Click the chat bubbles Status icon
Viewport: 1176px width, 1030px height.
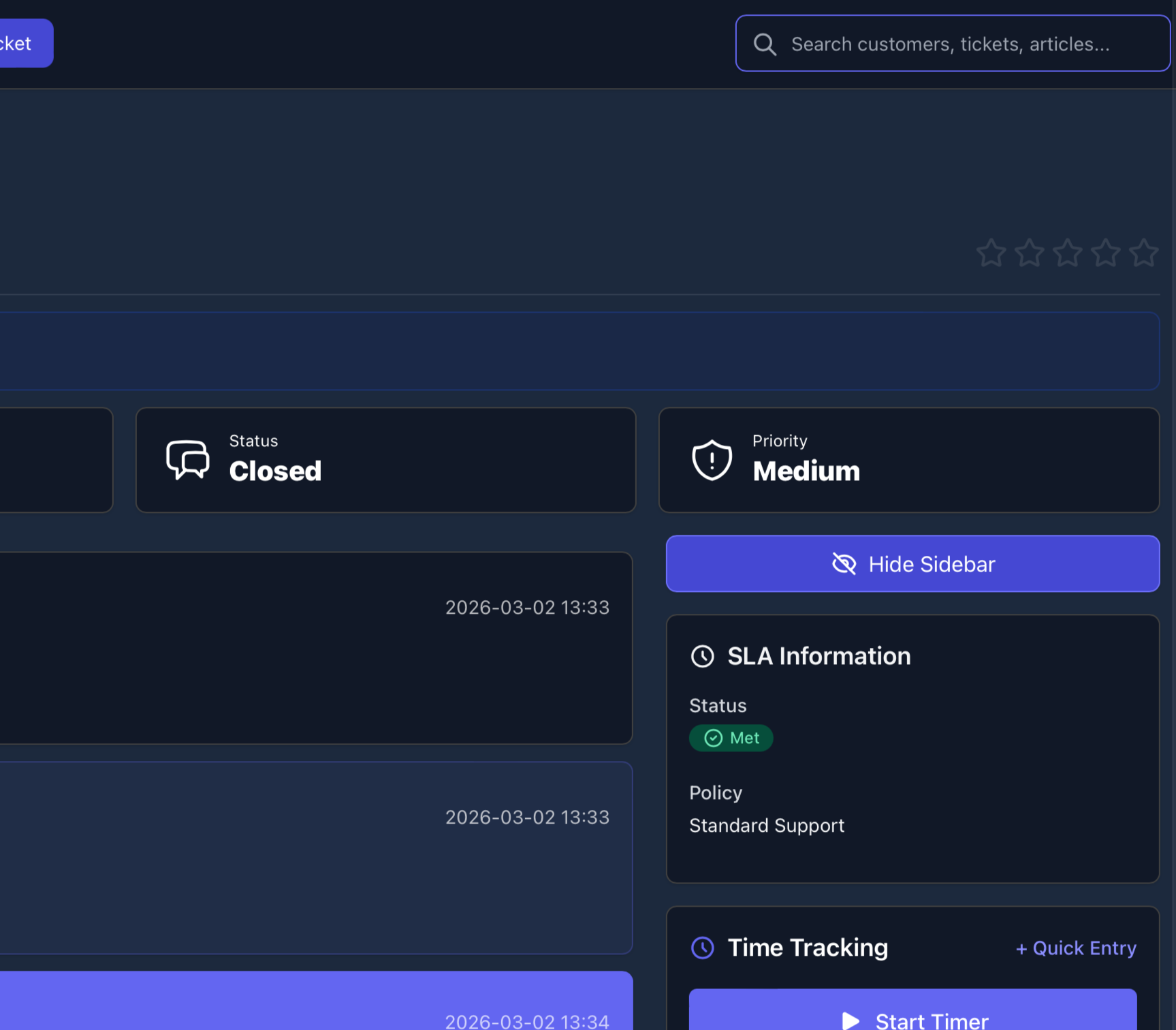tap(187, 460)
